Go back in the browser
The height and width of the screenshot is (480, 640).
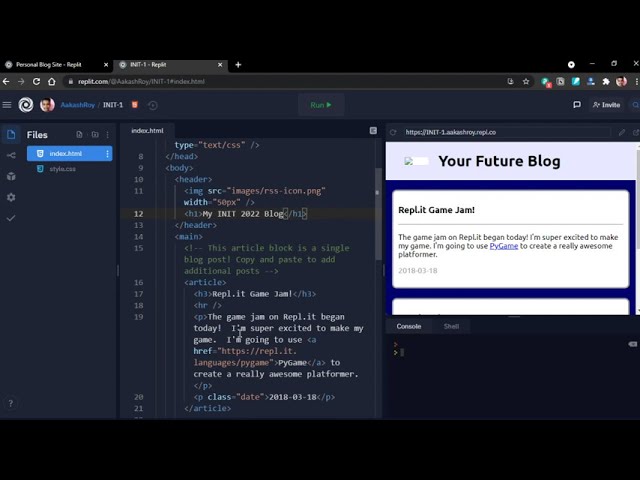[6, 82]
